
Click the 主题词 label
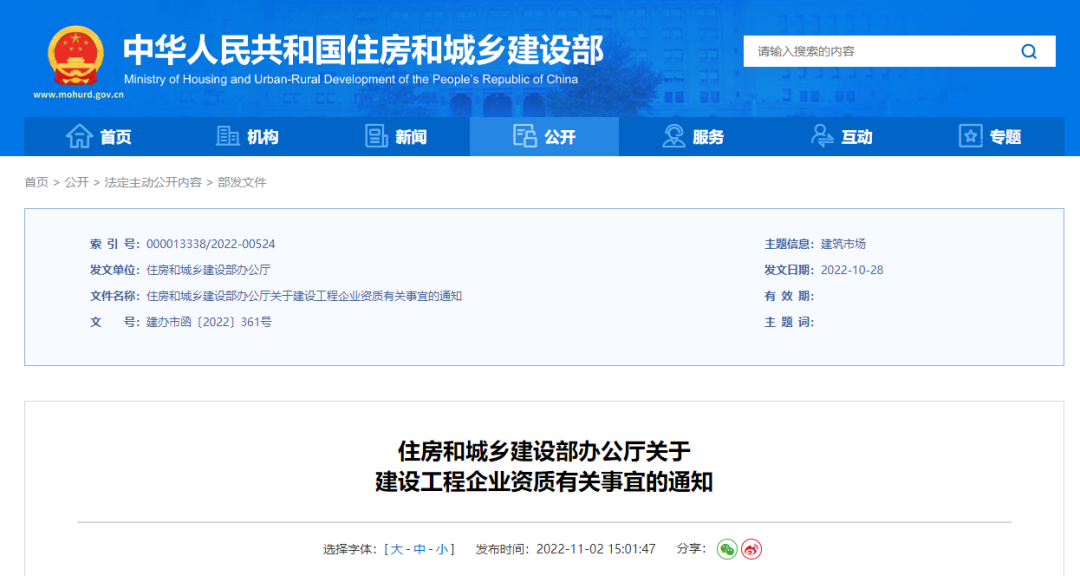789,322
